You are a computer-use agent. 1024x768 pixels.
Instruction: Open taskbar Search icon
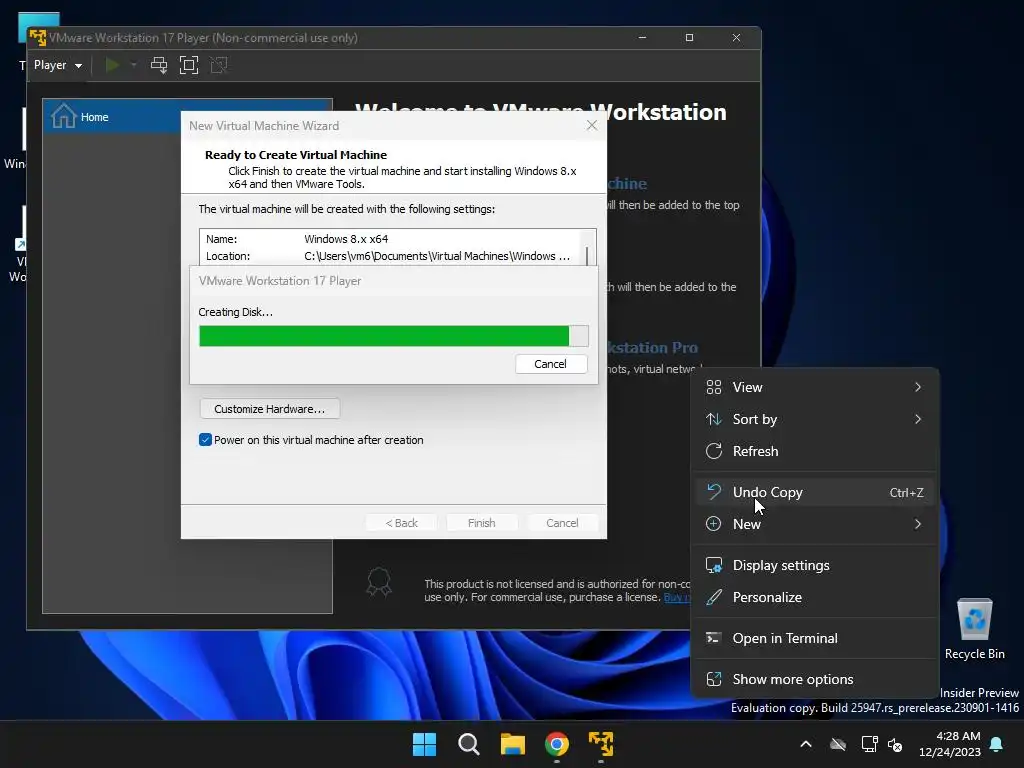468,744
